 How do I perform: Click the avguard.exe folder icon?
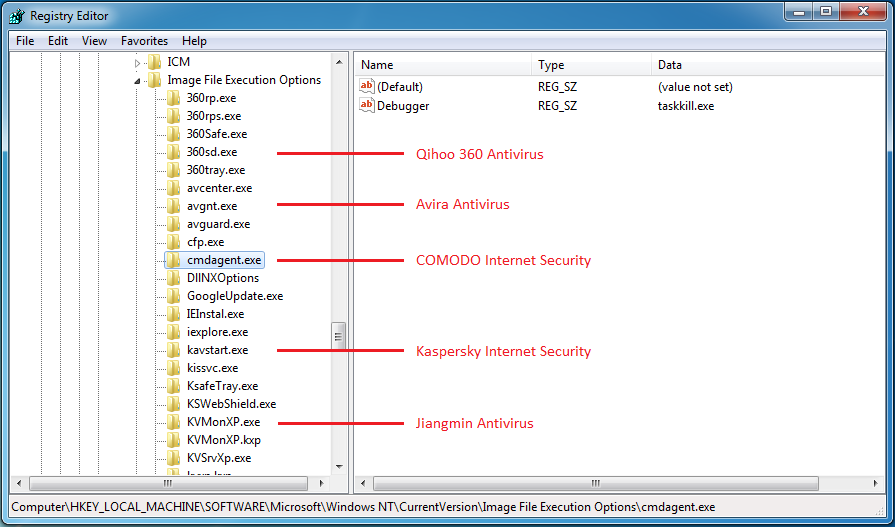pyautogui.click(x=174, y=224)
